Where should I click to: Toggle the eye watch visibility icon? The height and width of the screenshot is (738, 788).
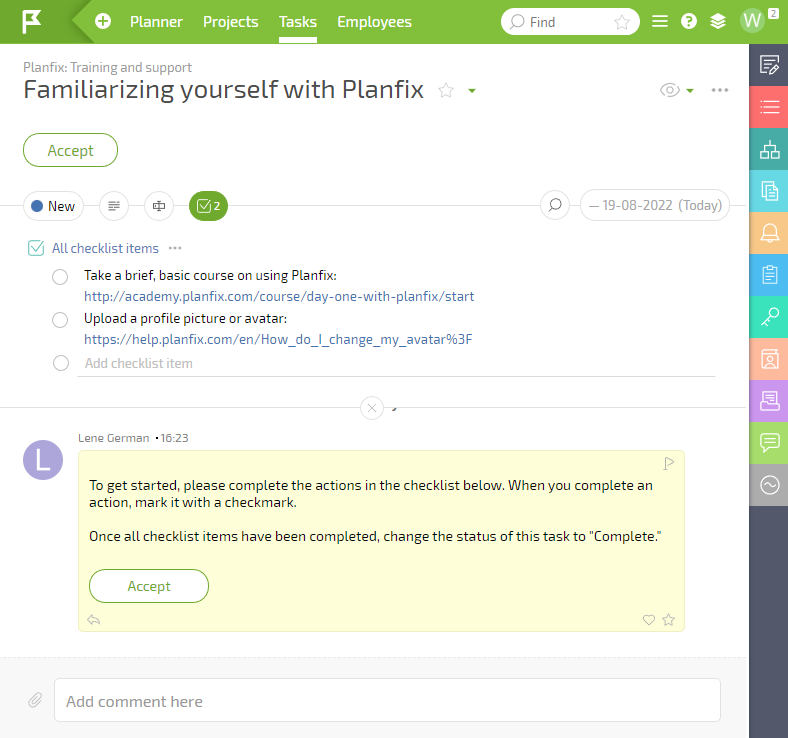point(669,90)
